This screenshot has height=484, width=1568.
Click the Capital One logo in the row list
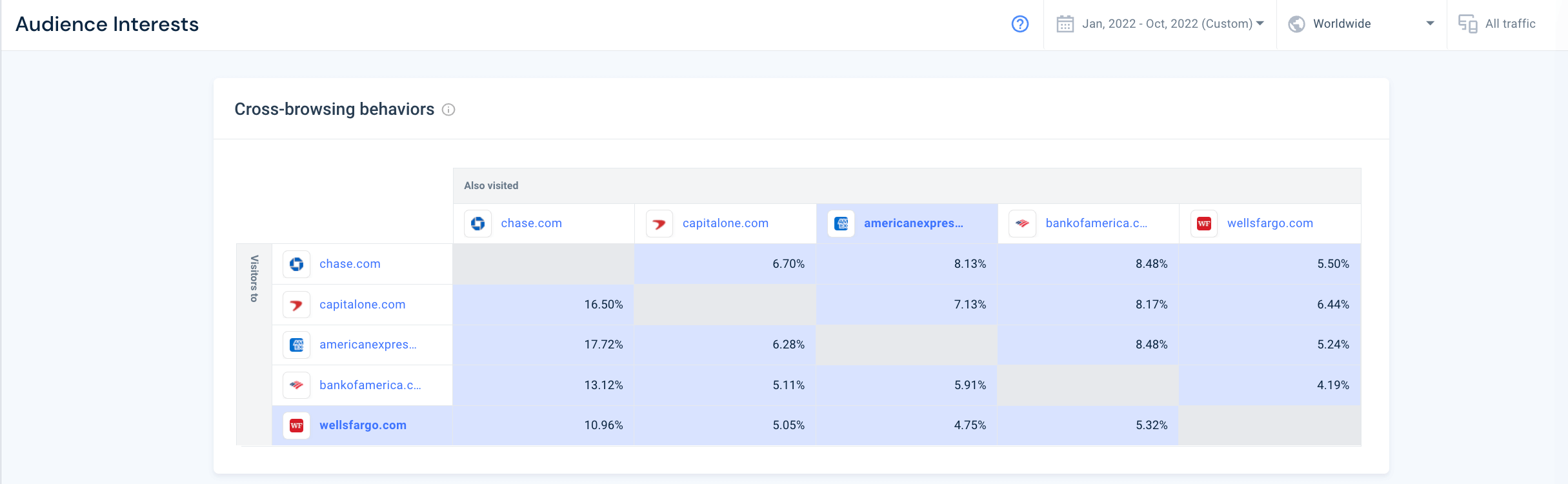pyautogui.click(x=297, y=305)
